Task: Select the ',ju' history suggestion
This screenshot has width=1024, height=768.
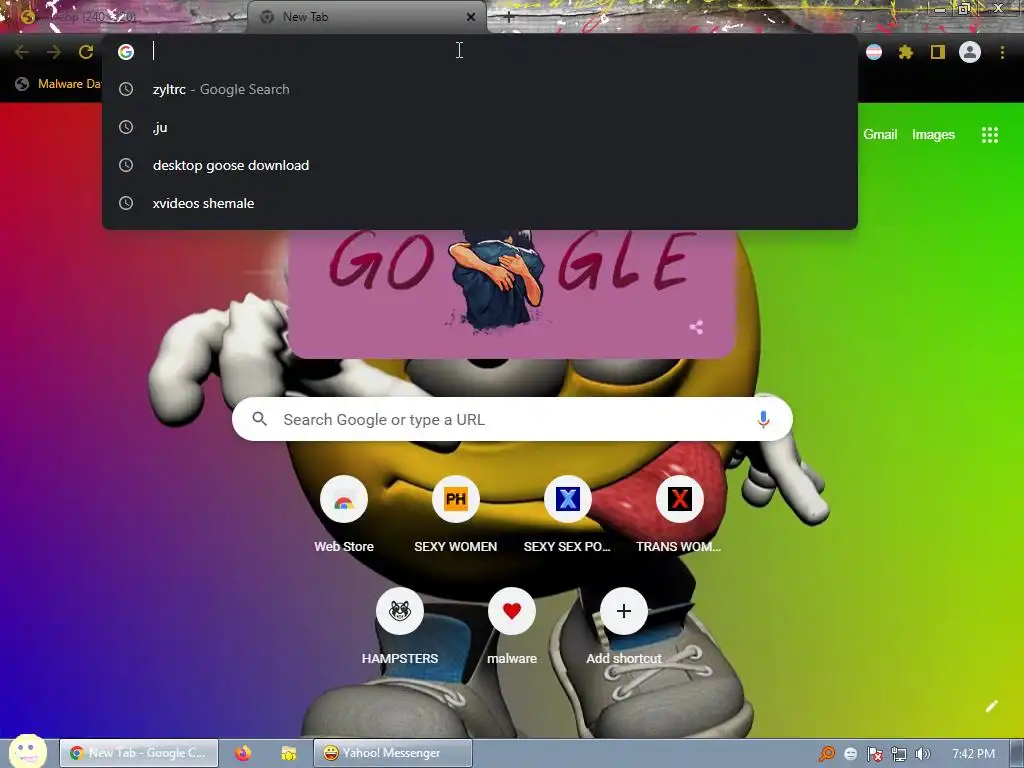Action: pyautogui.click(x=479, y=127)
